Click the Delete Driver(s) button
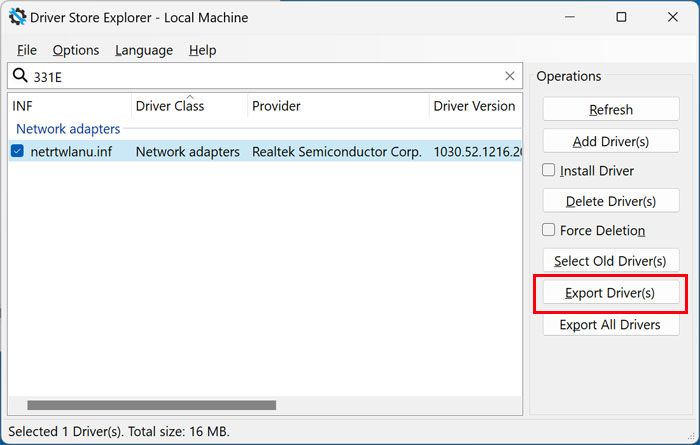The height and width of the screenshot is (445, 700). (611, 201)
